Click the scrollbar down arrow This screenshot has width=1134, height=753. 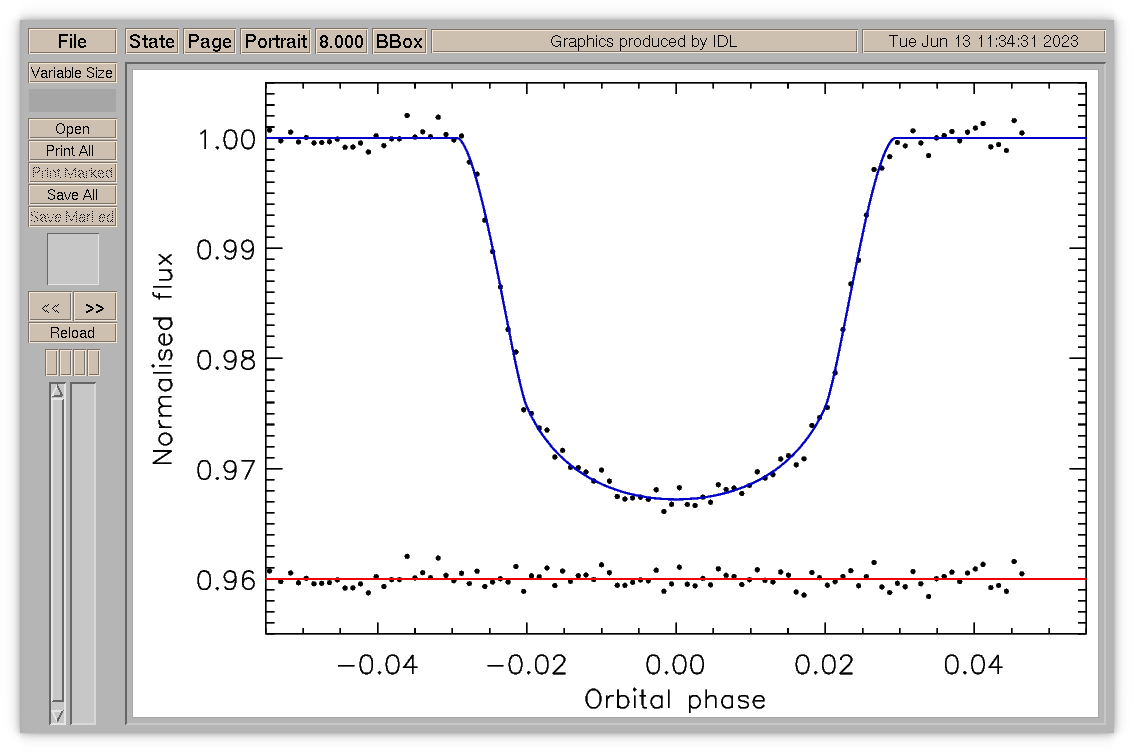(x=58, y=716)
